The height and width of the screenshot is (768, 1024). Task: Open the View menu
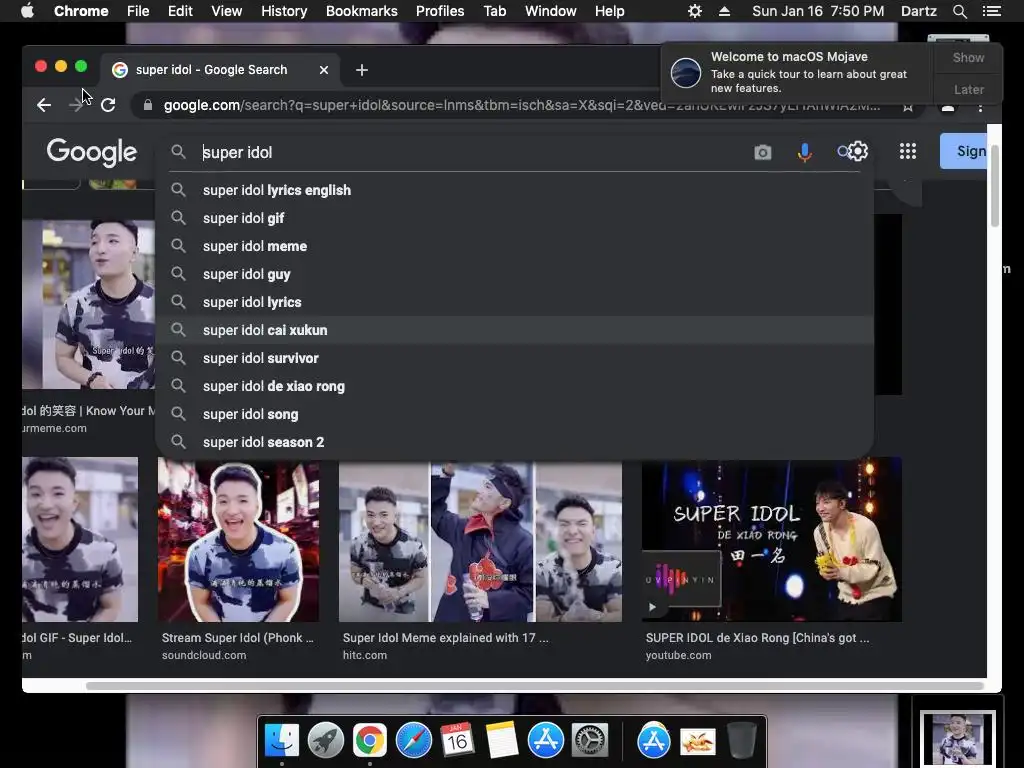[227, 11]
